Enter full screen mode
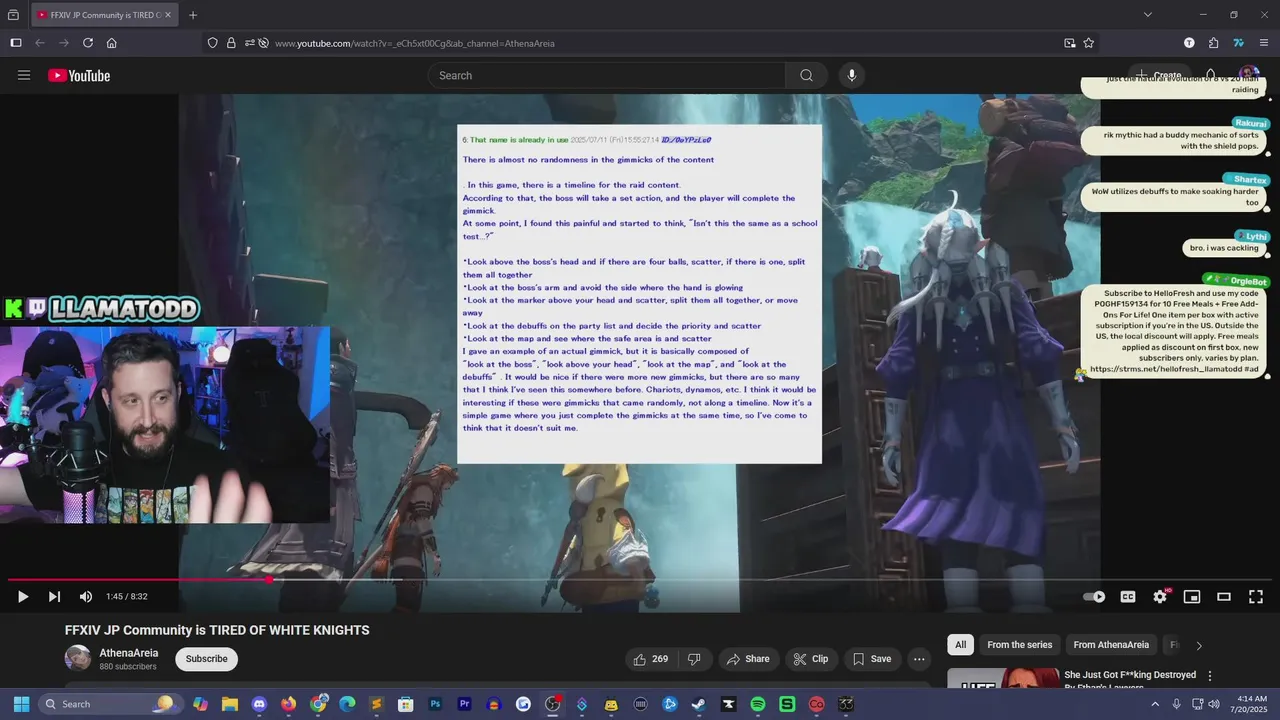1280x720 pixels. tap(1256, 597)
